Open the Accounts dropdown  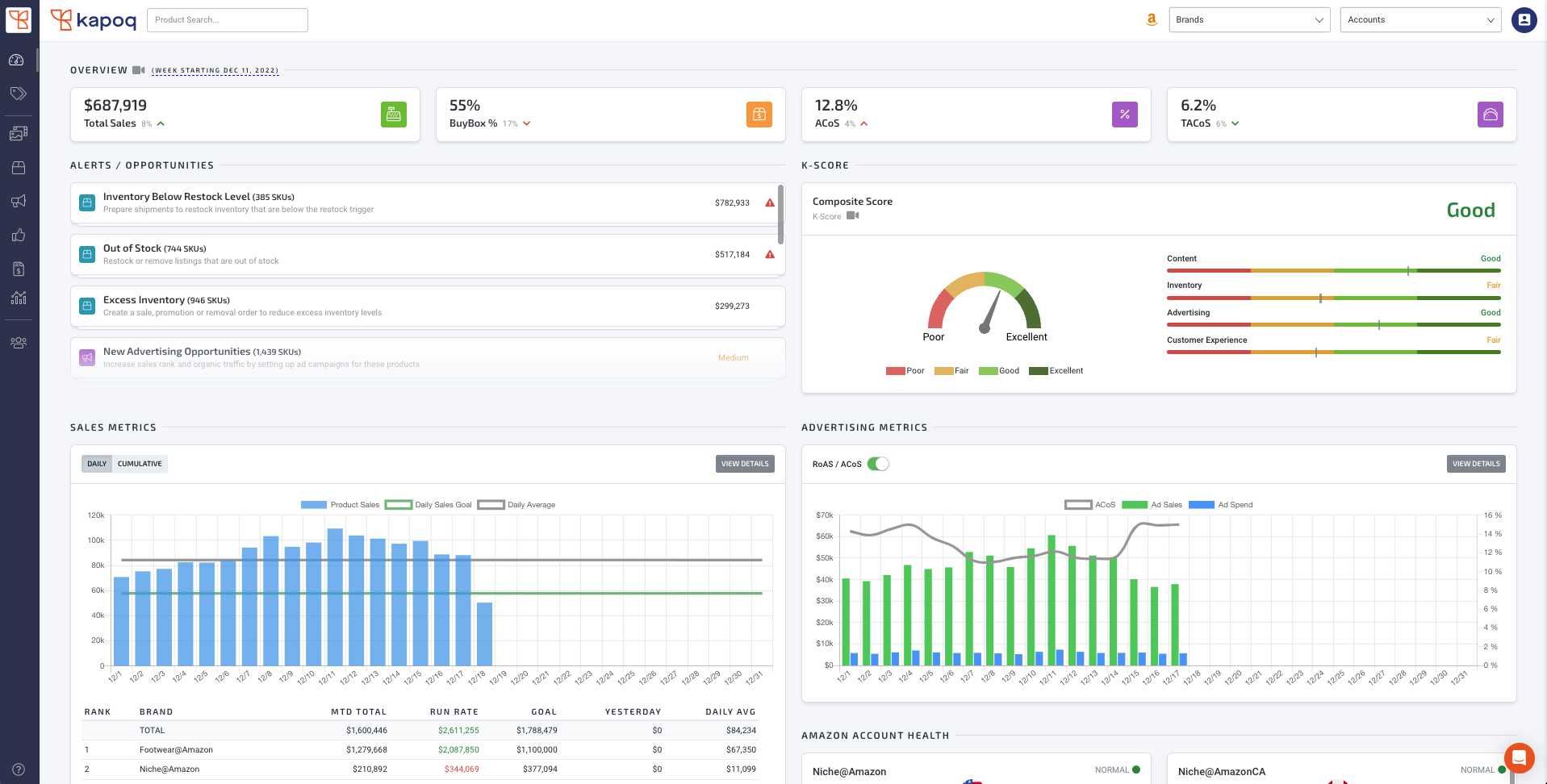pyautogui.click(x=1420, y=20)
